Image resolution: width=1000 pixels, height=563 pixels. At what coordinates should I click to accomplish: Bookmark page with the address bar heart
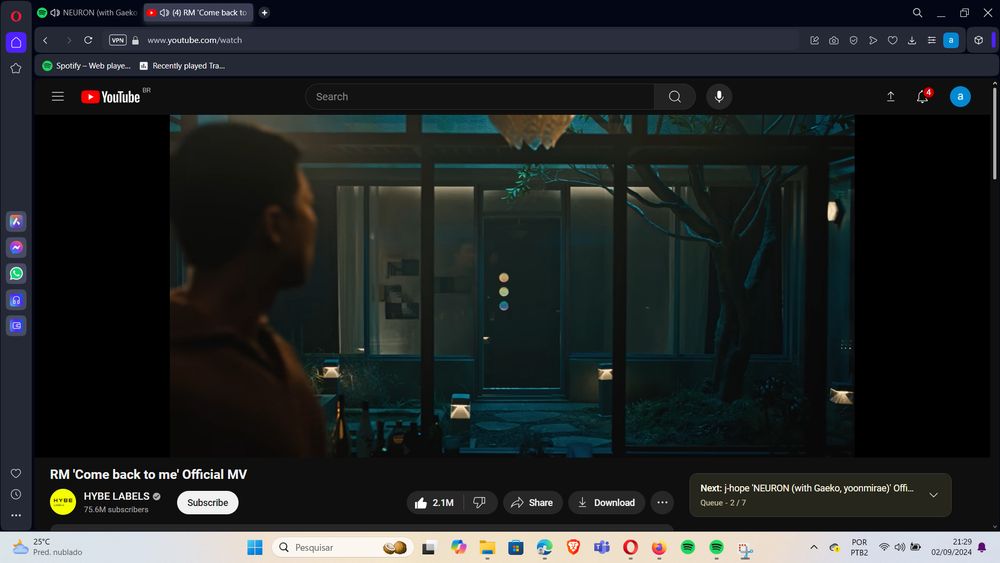[x=892, y=40]
